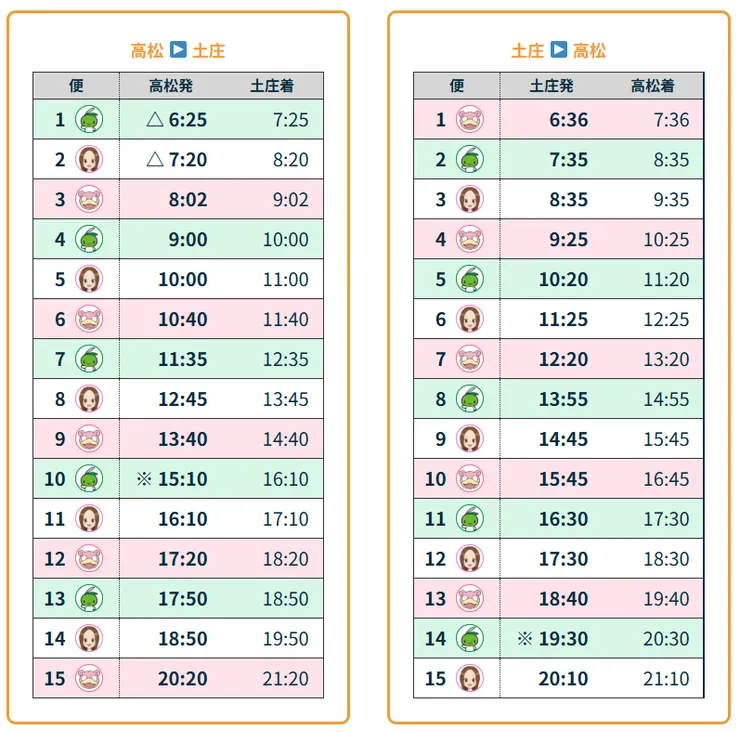Click the 21:10 arrival time at Takamatsu
The width and height of the screenshot is (740, 732).
[666, 679]
